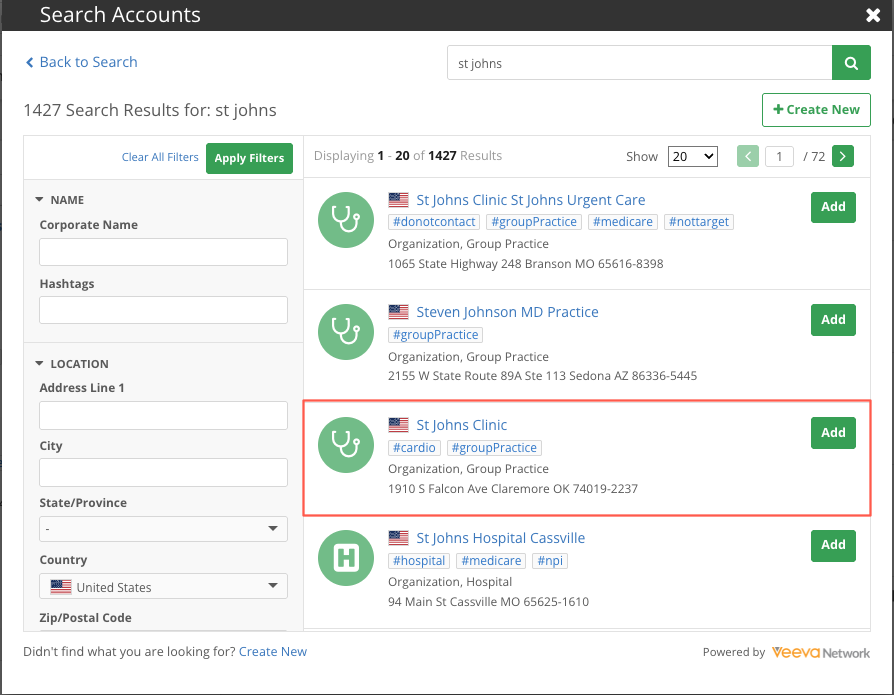
Task: Click the previous page arrow
Action: [x=747, y=156]
